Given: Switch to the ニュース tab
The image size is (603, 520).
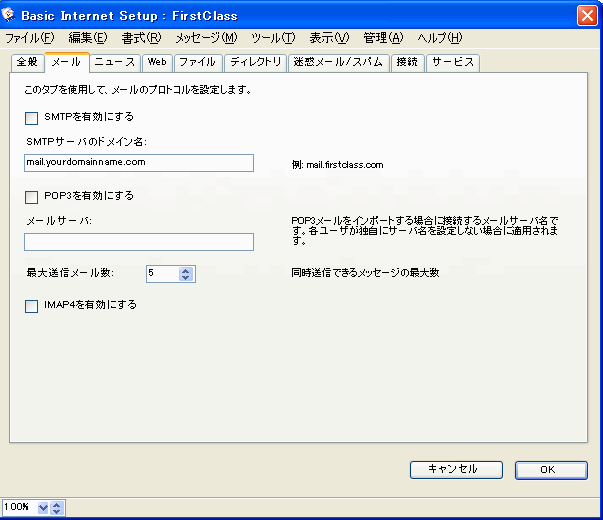Looking at the screenshot, I should pyautogui.click(x=115, y=62).
